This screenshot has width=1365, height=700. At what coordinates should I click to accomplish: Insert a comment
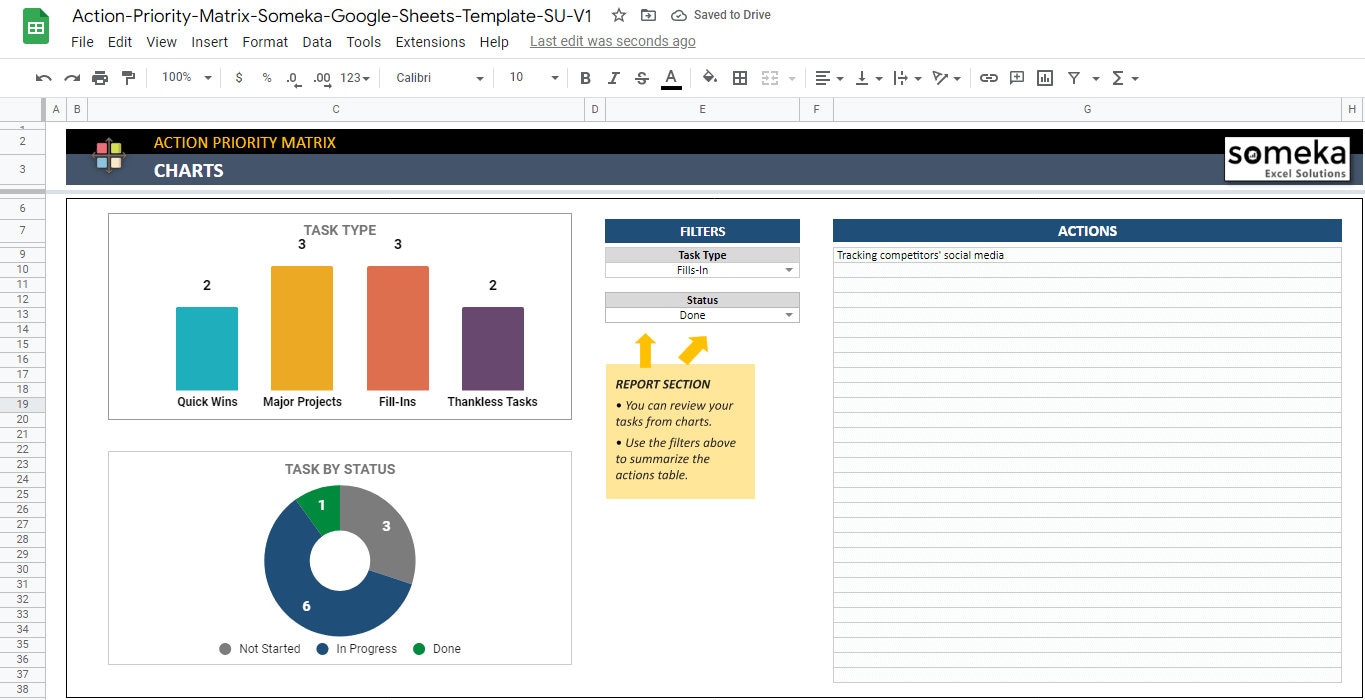(1016, 77)
